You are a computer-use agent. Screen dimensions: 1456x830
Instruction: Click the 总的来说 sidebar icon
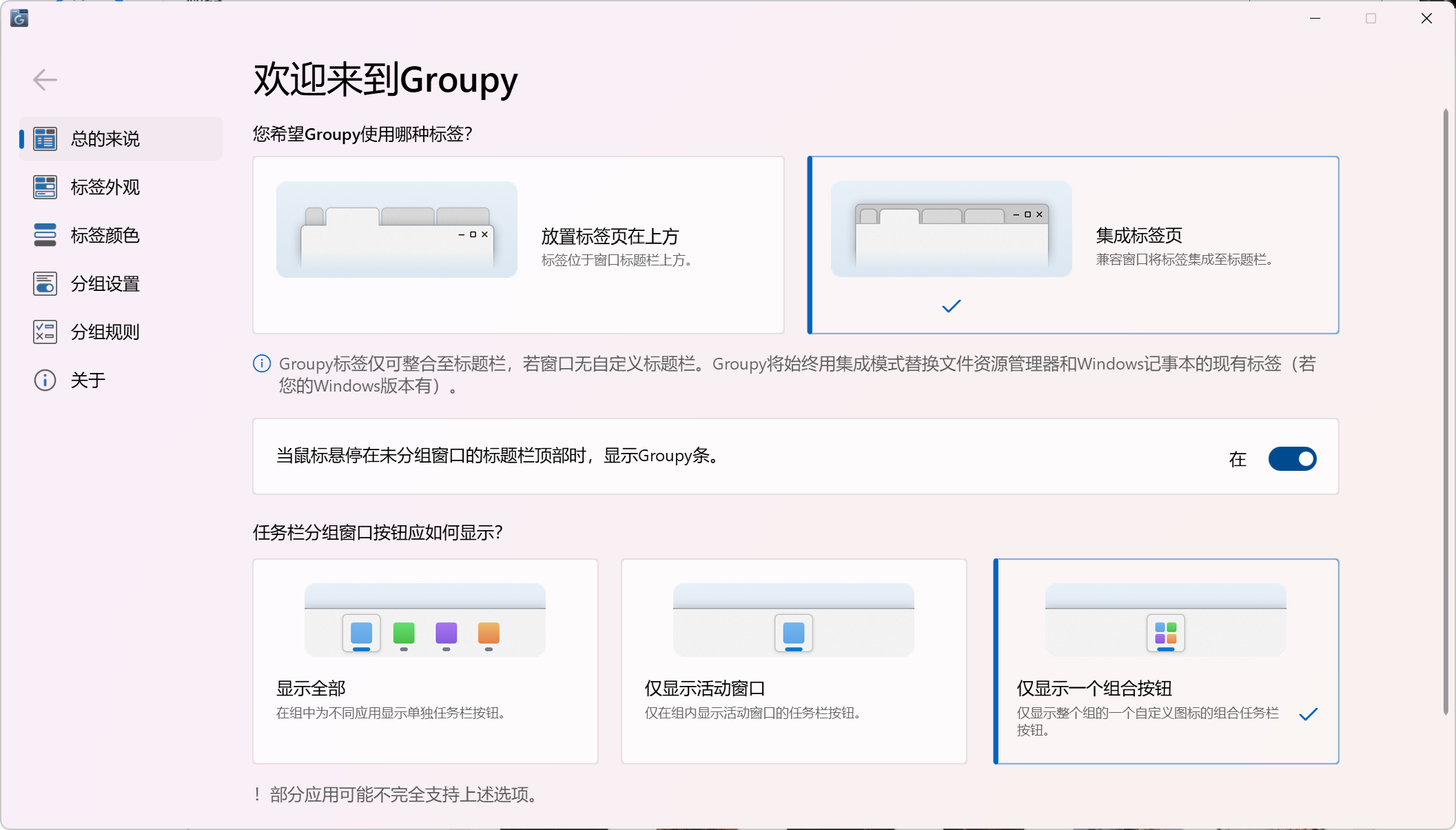point(45,139)
